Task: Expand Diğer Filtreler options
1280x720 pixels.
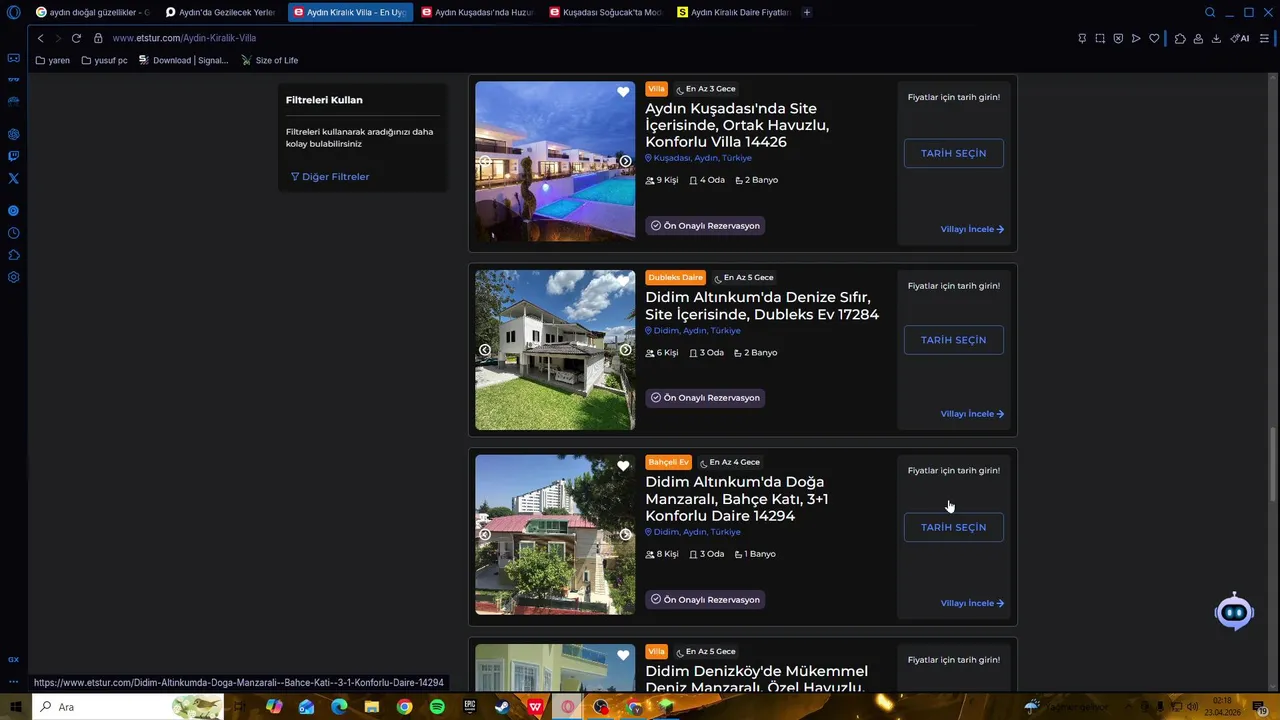Action: (x=330, y=177)
